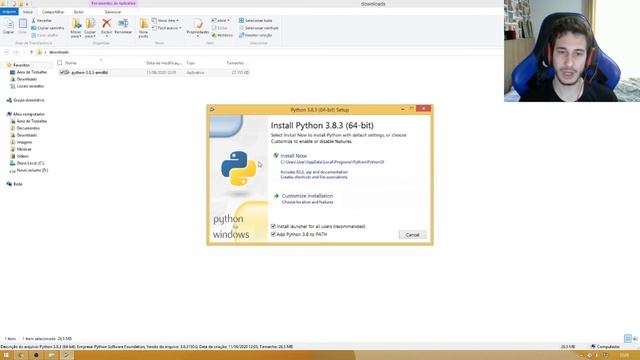This screenshot has width=640, height=360.
Task: Open Abrir dropdown in ribbon
Action: (220, 20)
